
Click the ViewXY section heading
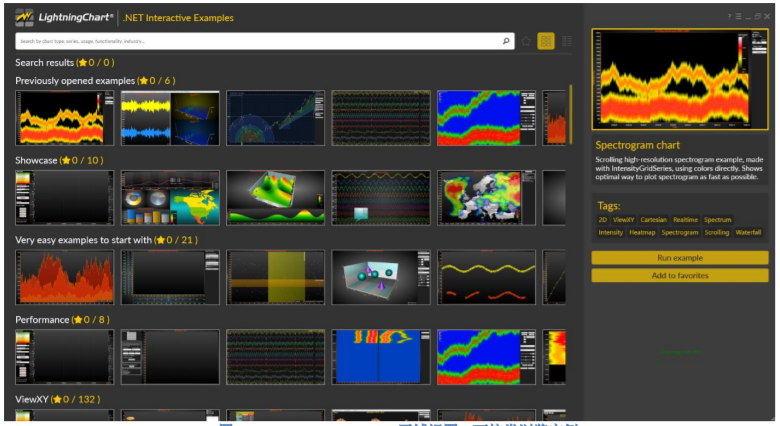pos(58,399)
